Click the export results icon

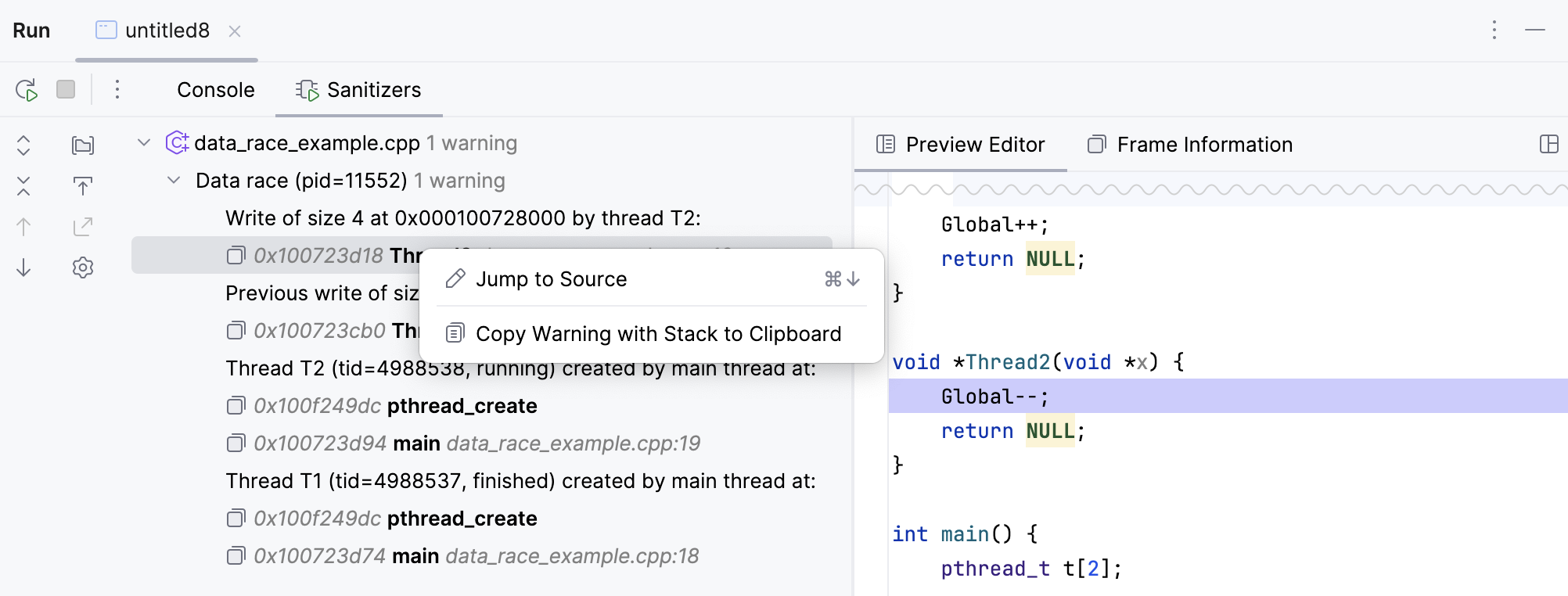click(83, 227)
